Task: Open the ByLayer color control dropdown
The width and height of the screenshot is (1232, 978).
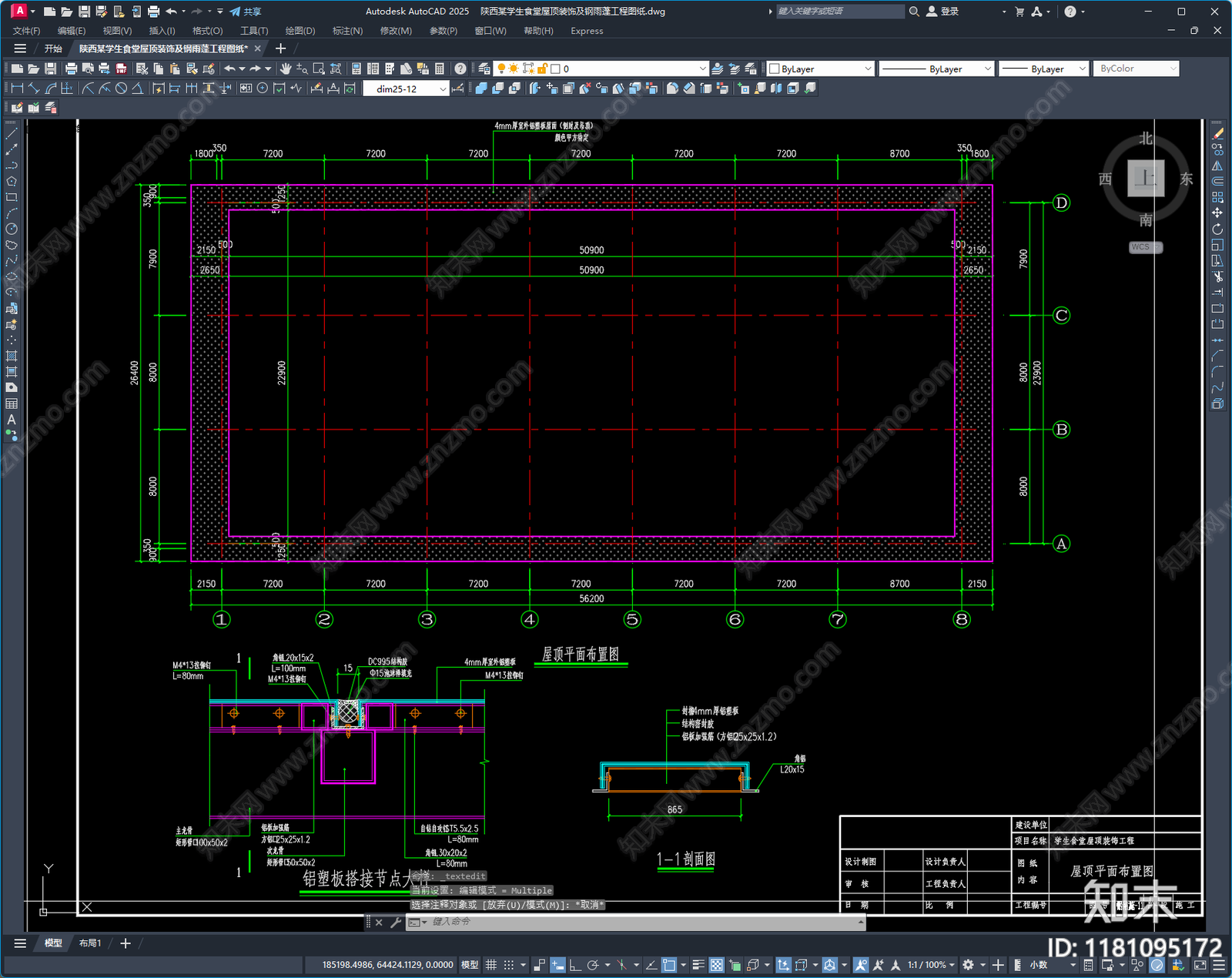Action: (x=821, y=69)
